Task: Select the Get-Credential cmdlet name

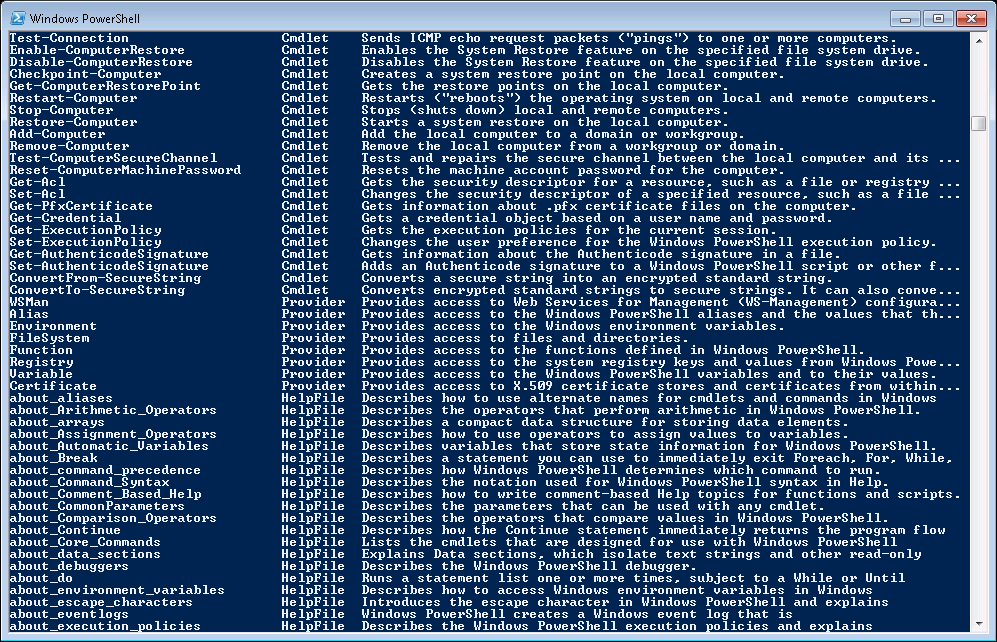Action: [x=65, y=219]
